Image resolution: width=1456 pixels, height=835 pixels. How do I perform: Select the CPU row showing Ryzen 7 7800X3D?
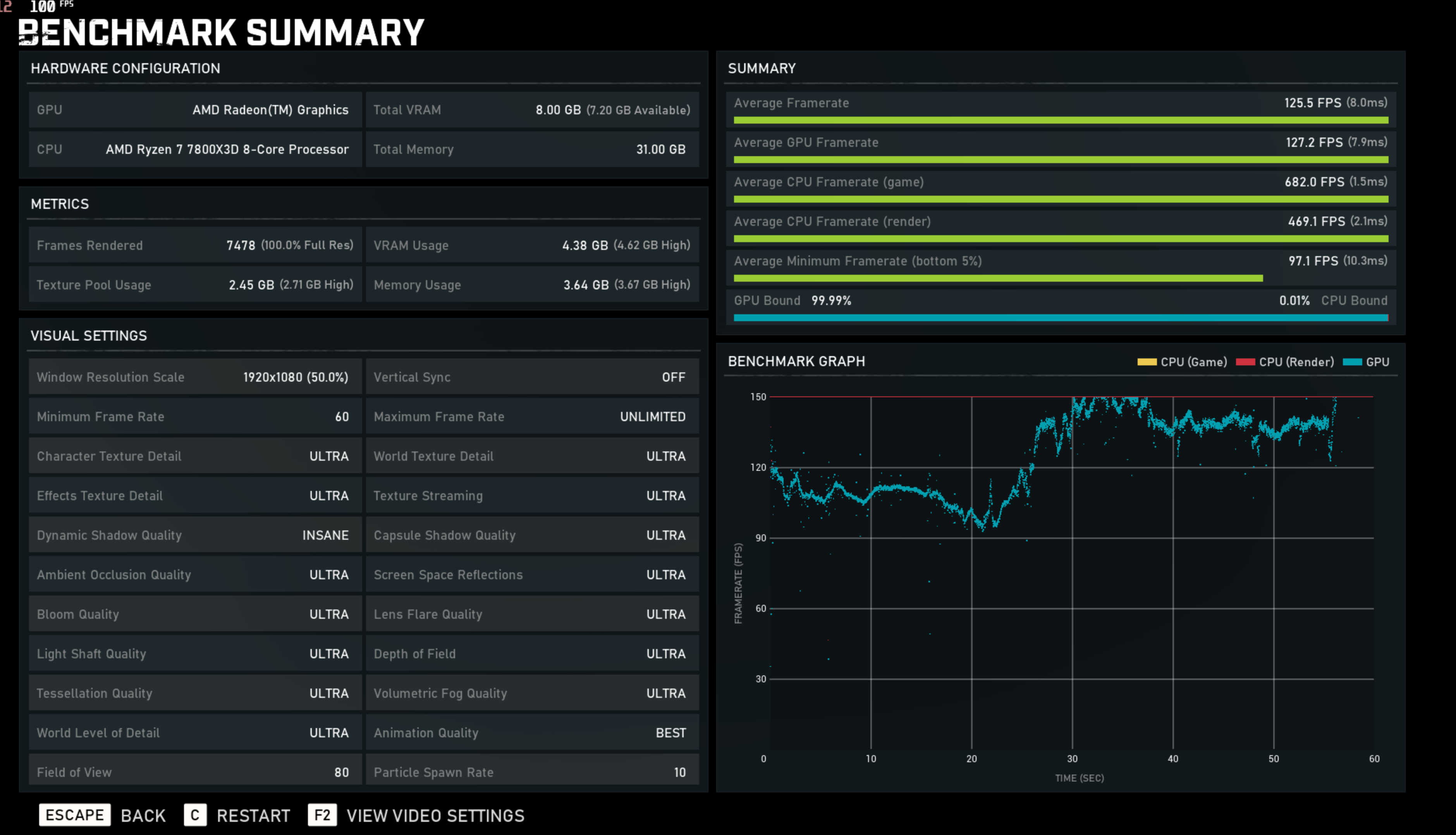(x=196, y=149)
